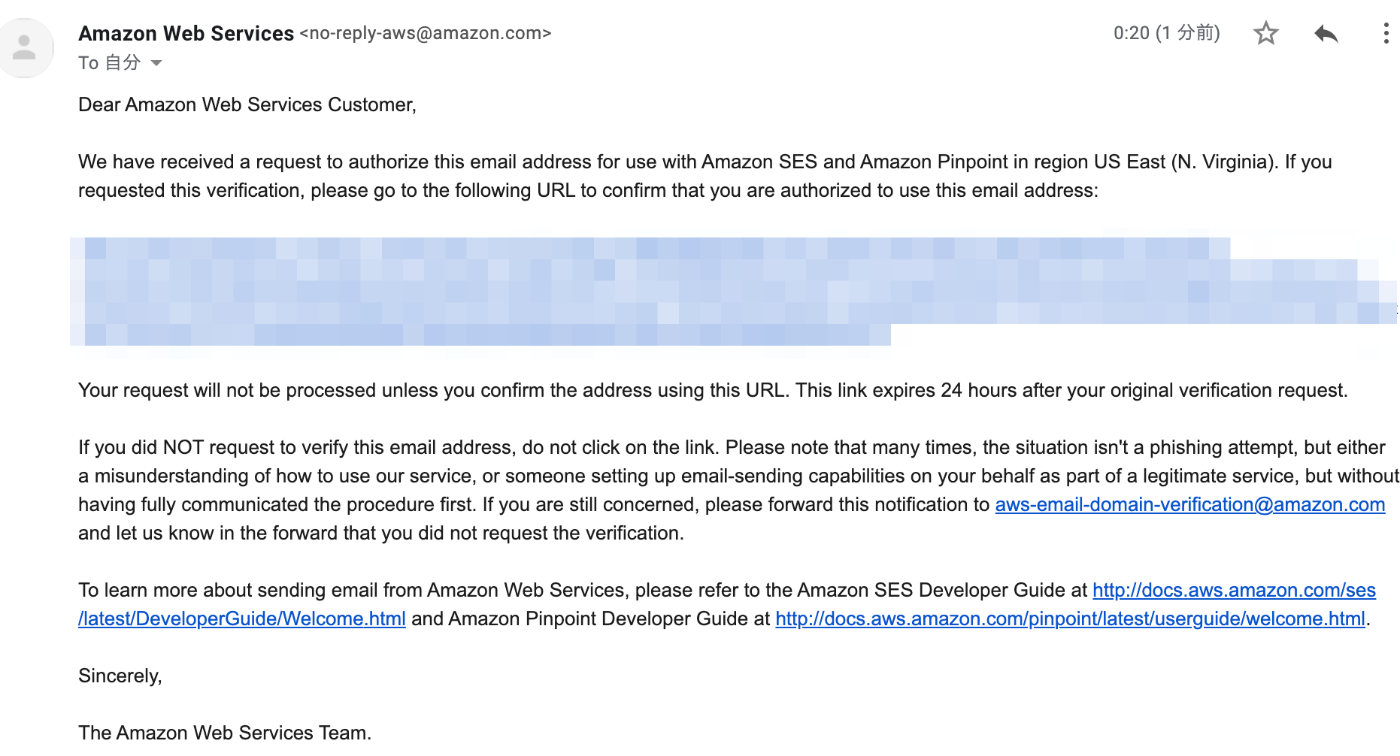The height and width of the screenshot is (756, 1400).
Task: Click the To 自分 recipient label
Action: pos(110,63)
